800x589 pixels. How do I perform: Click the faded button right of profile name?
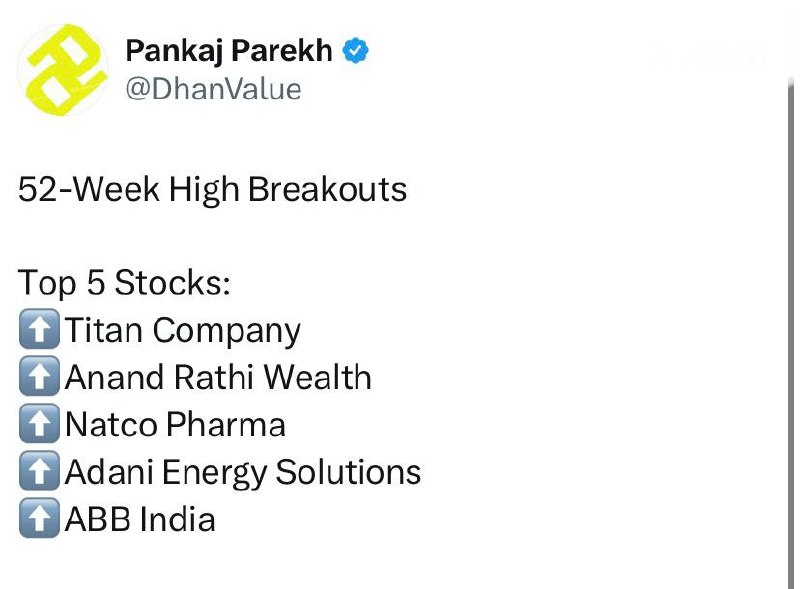(709, 57)
